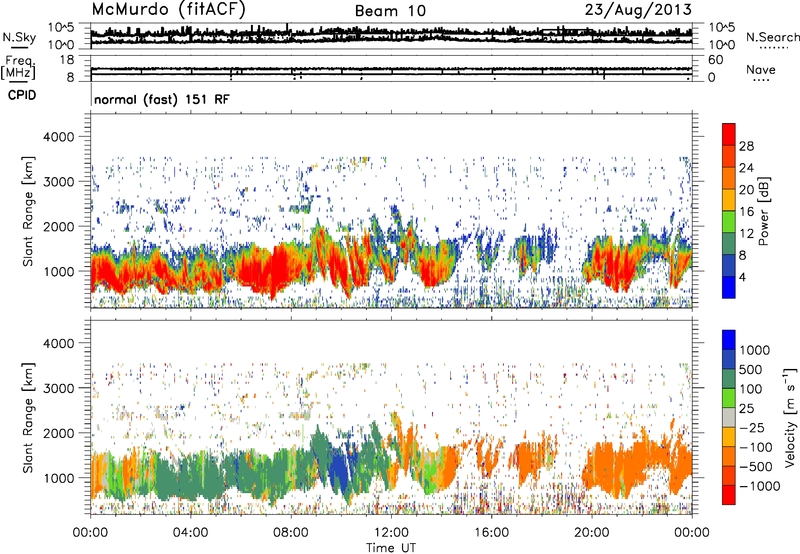This screenshot has height=554, width=800.
Task: Click the red bottom of the velocity colorbar
Action: [729, 495]
